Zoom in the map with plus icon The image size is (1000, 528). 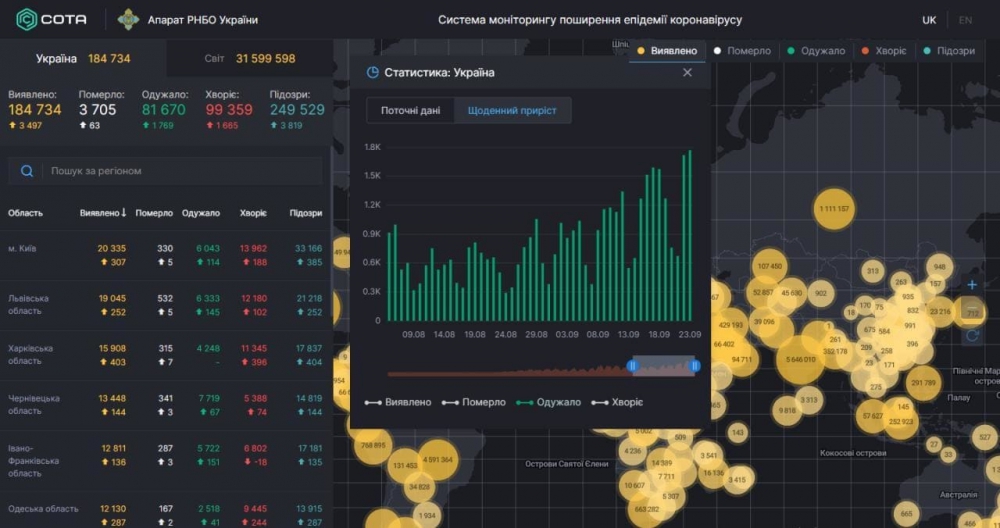click(972, 285)
